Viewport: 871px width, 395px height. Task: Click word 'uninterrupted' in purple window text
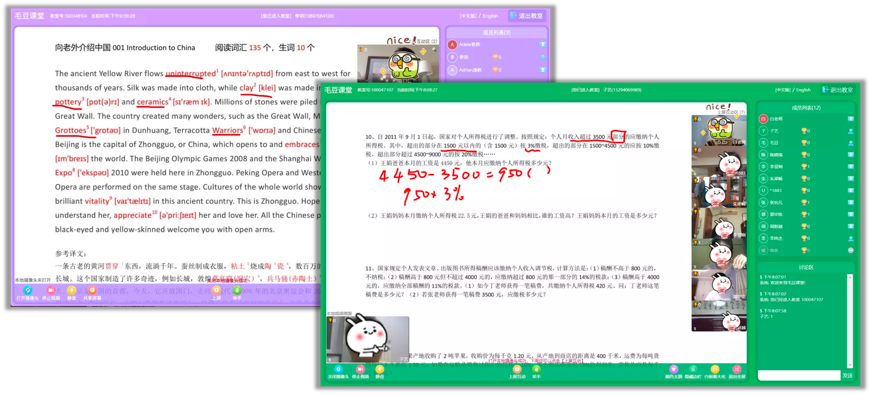pyautogui.click(x=190, y=73)
